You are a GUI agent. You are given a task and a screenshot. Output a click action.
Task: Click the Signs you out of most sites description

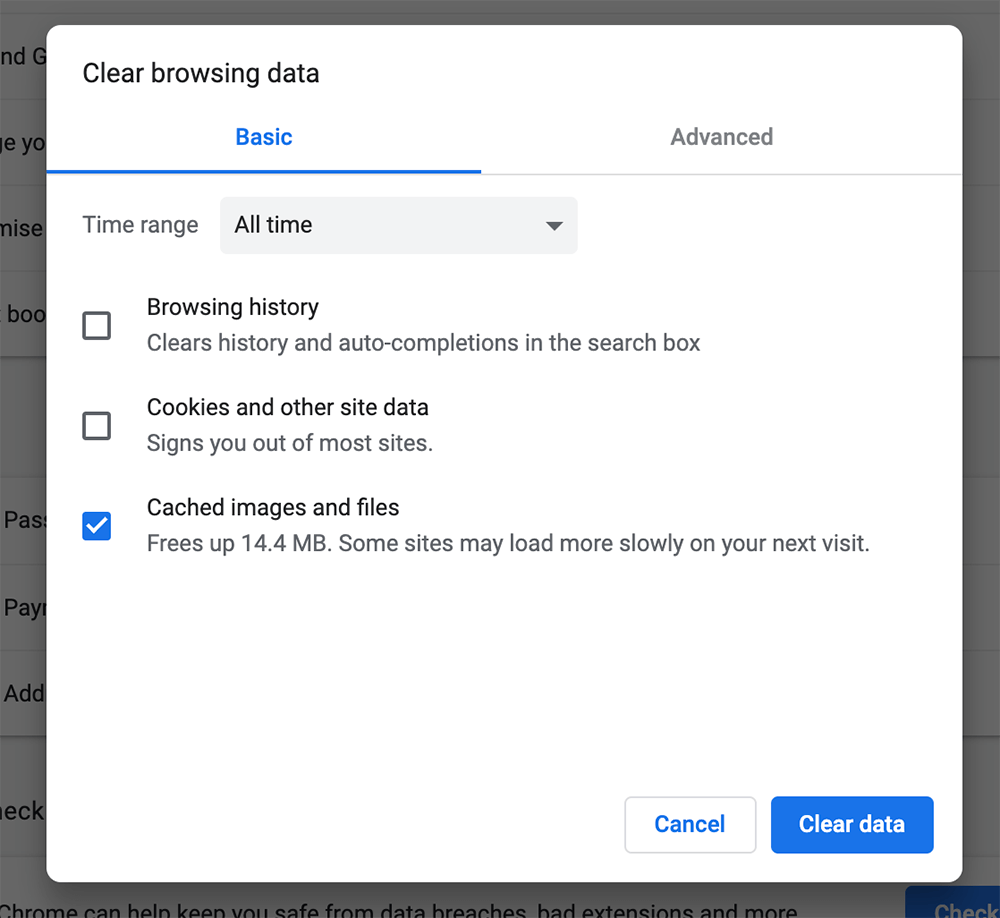pyautogui.click(x=290, y=443)
